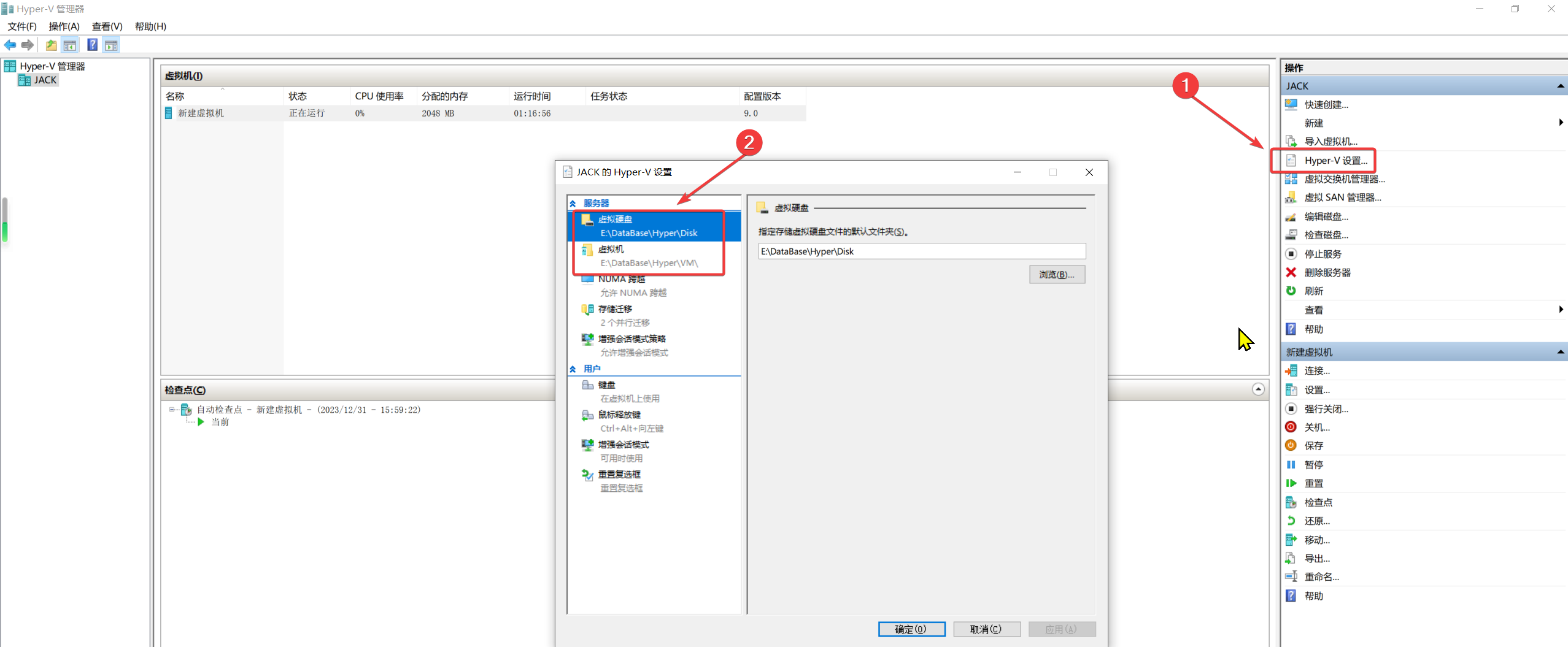The image size is (1568, 647).
Task: Select the 键盘 user setting
Action: point(654,392)
